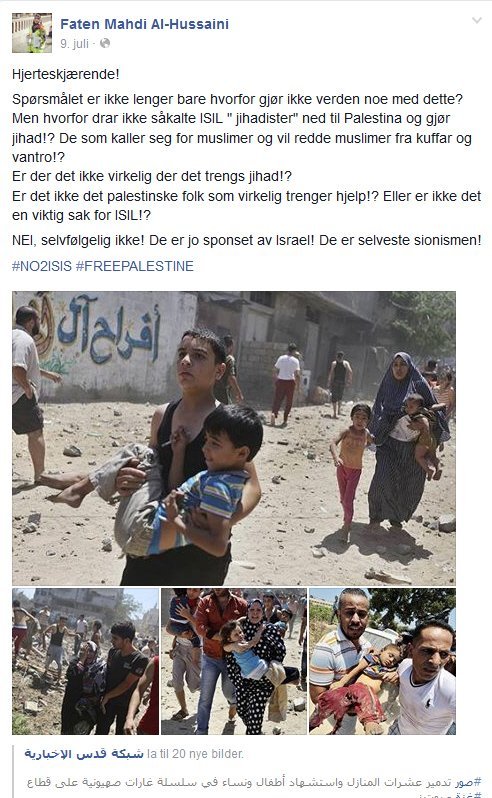Open the شبكة قدس الإخبارية page link
The image size is (492, 798).
(84, 754)
